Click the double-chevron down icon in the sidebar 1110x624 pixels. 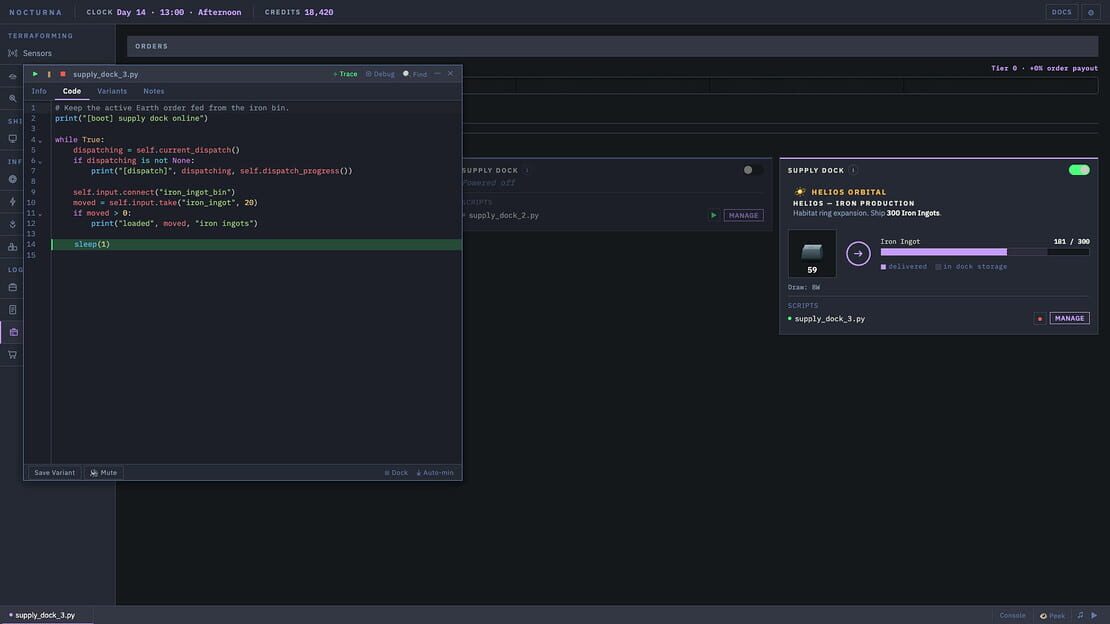13,225
